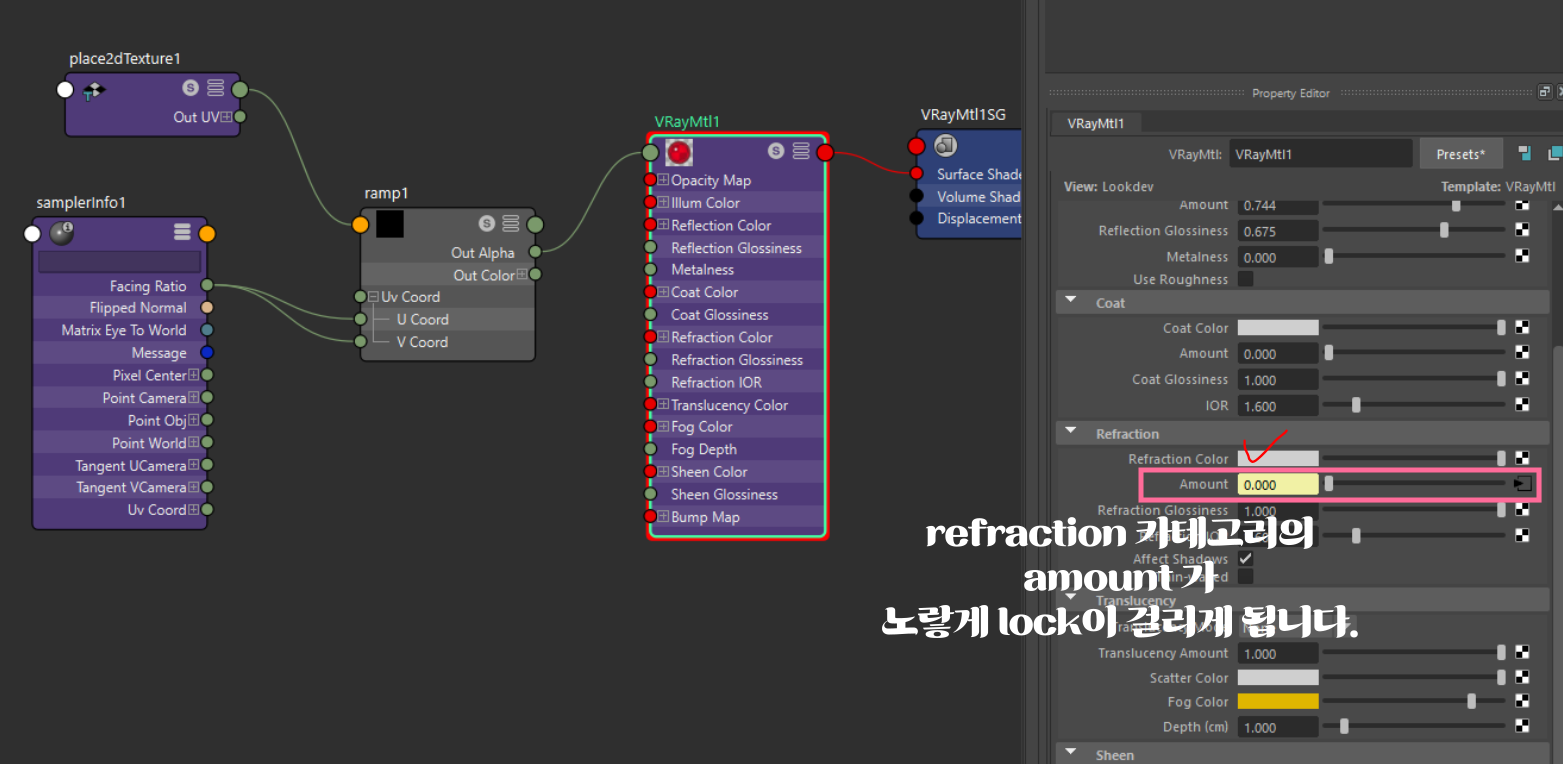This screenshot has width=1563, height=764.
Task: Click the samplerInfo1 filter text field
Action: [x=119, y=262]
